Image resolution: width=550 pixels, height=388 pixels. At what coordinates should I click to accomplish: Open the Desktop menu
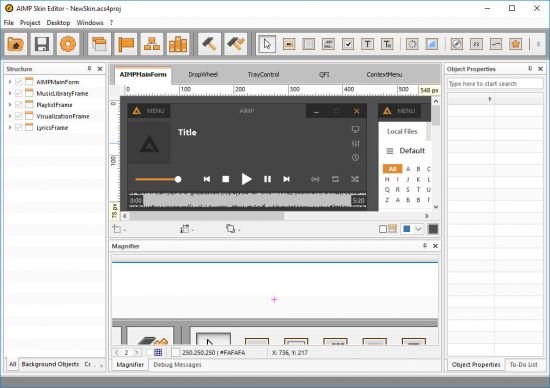pyautogui.click(x=58, y=23)
